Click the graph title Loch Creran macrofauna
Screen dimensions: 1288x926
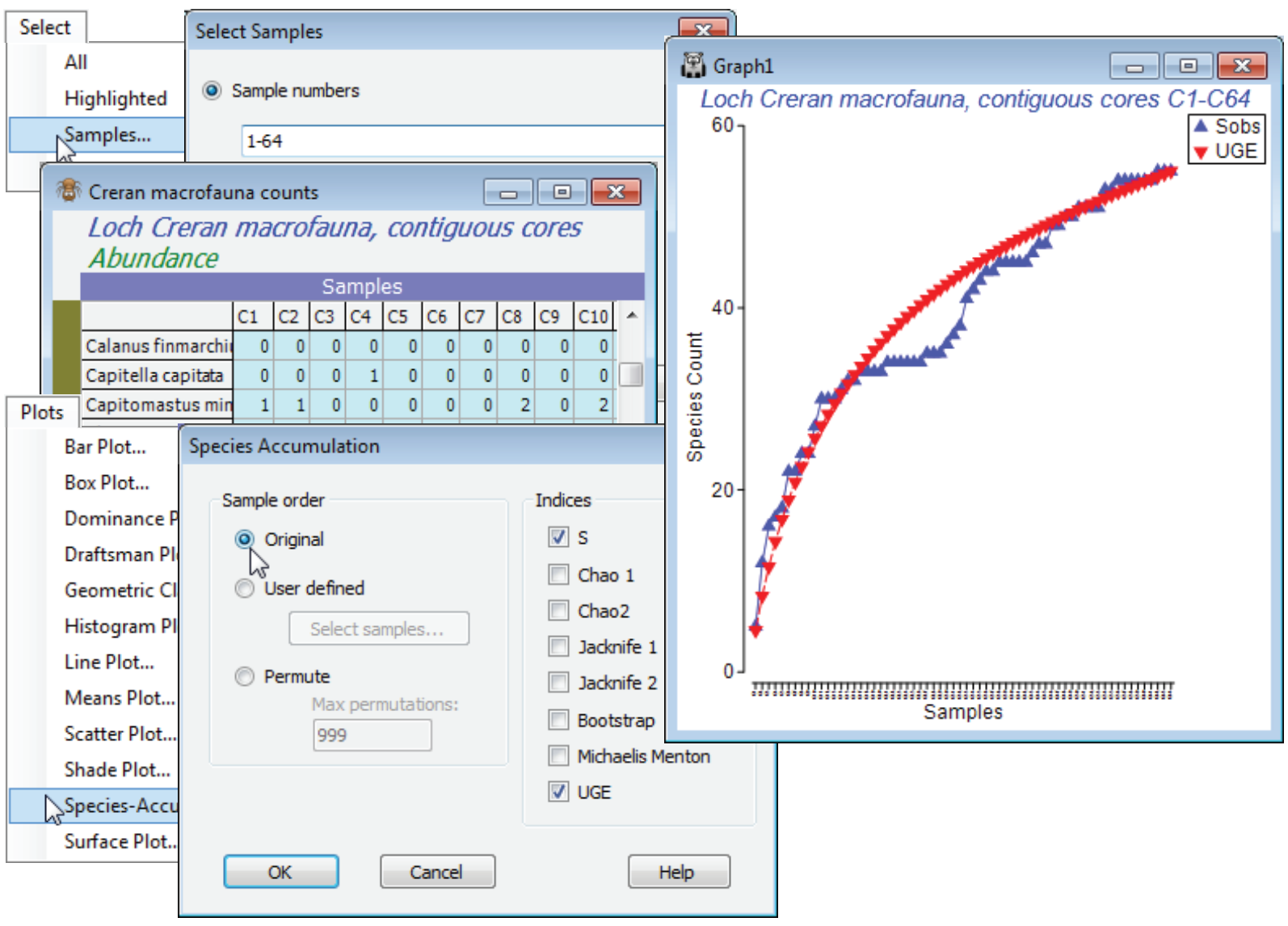click(x=974, y=99)
